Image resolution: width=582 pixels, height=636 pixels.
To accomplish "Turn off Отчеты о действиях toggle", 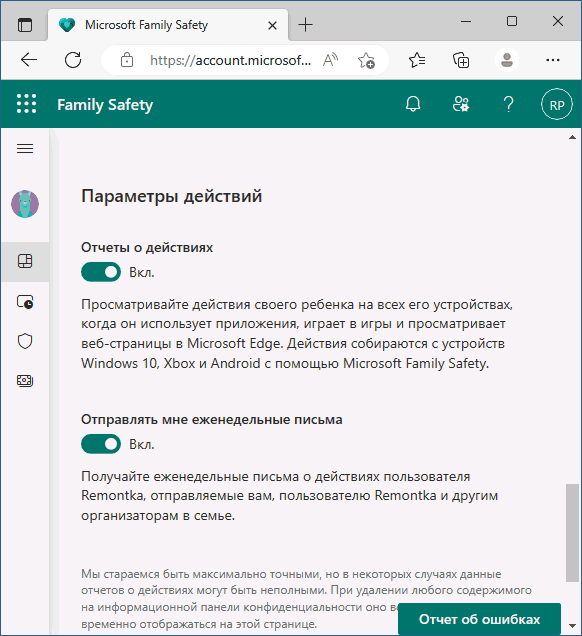I will point(101,272).
